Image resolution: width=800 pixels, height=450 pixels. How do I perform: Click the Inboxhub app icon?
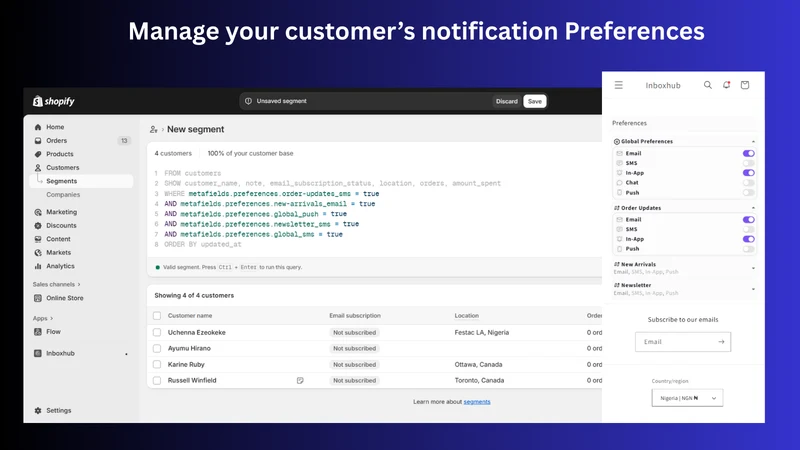[38, 353]
